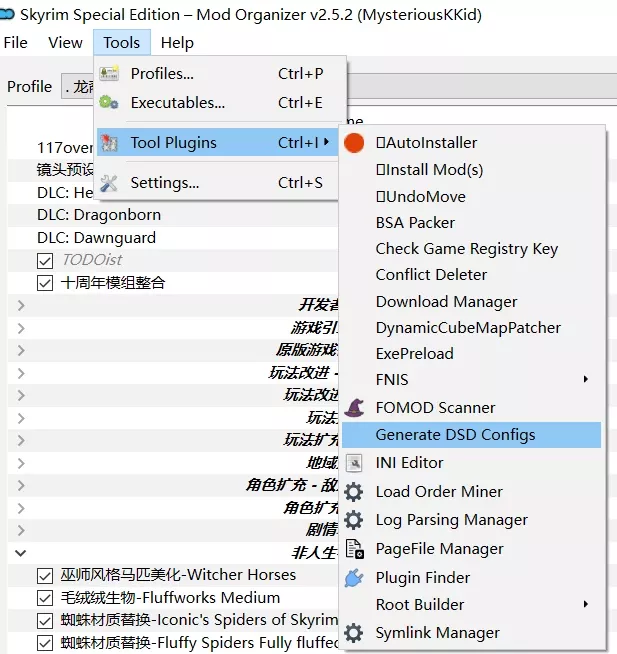Screen dimensions: 617x654
Task: Click the Log Parsing Manager gear icon
Action: (354, 520)
